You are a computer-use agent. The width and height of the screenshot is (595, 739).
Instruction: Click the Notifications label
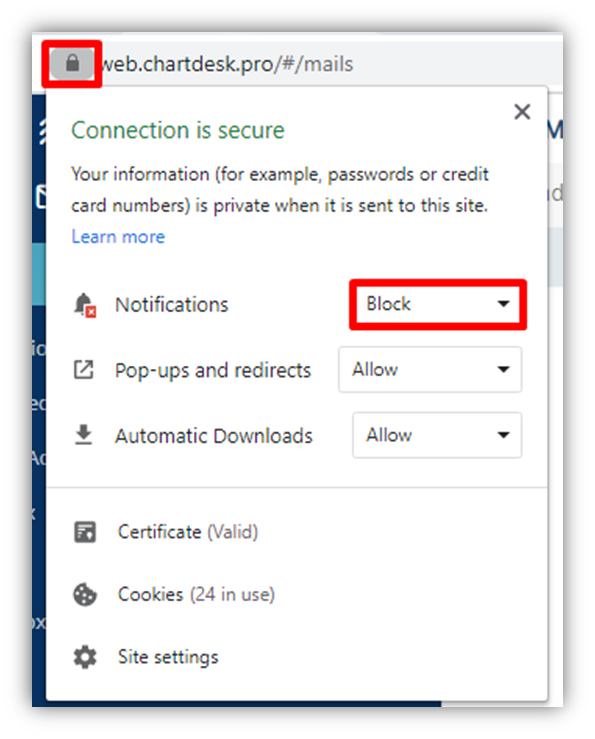[x=172, y=305]
